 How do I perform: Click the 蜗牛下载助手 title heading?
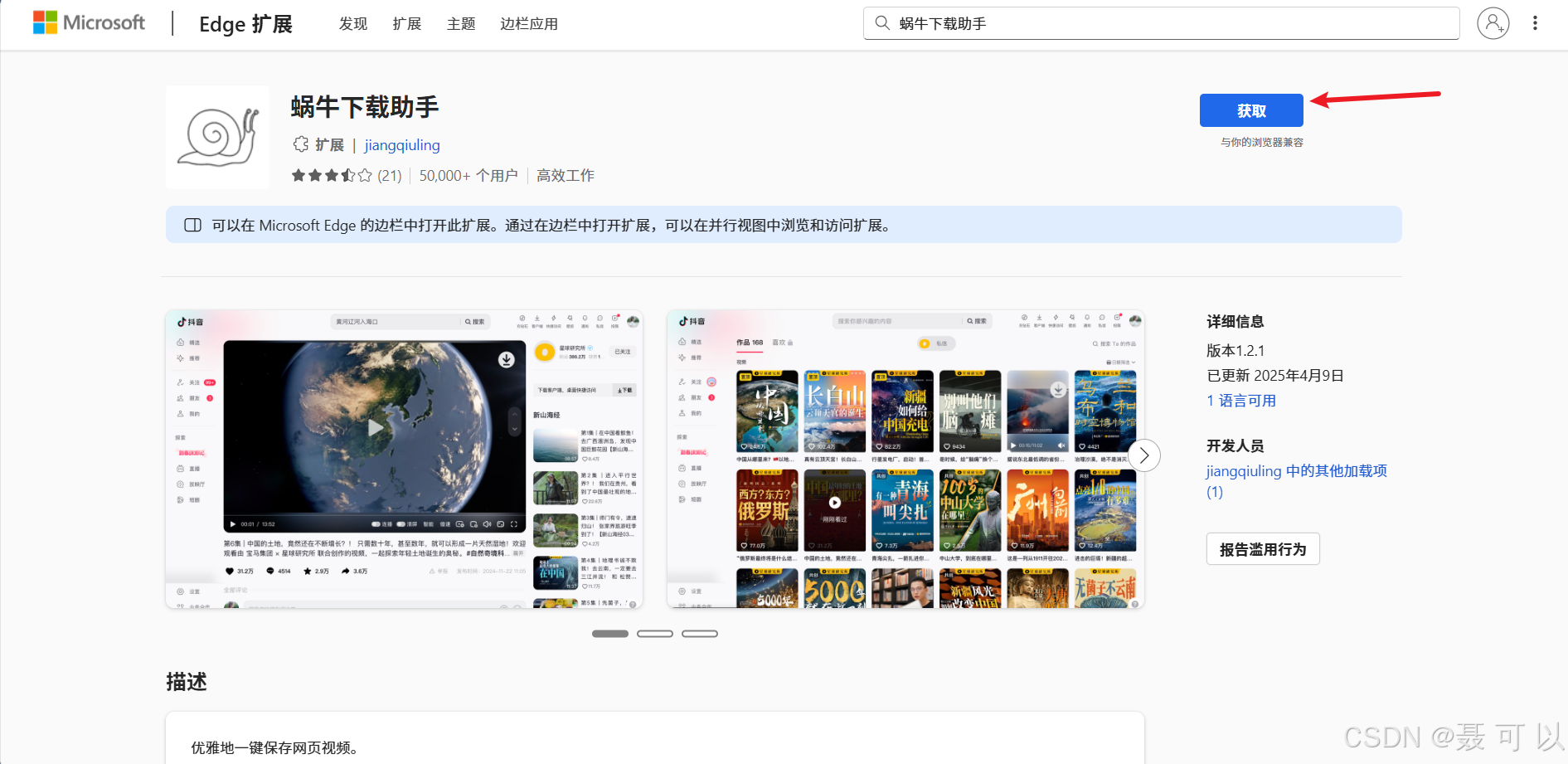point(365,107)
